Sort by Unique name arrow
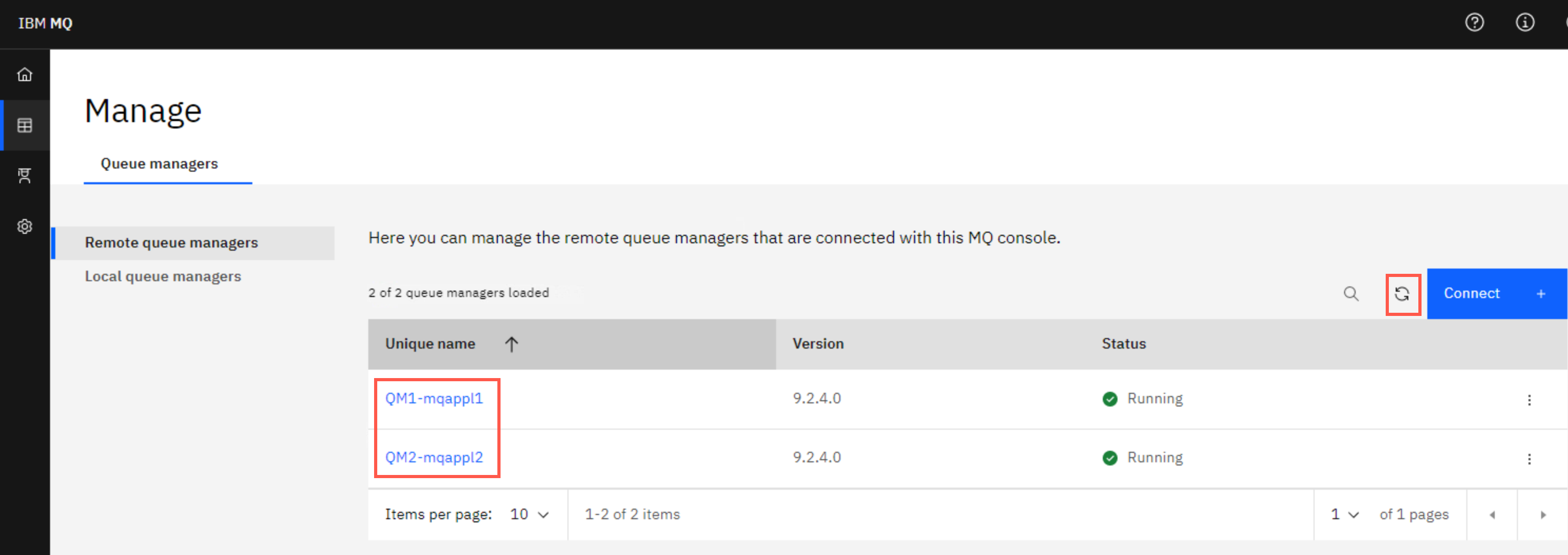The width and height of the screenshot is (1568, 555). [511, 344]
